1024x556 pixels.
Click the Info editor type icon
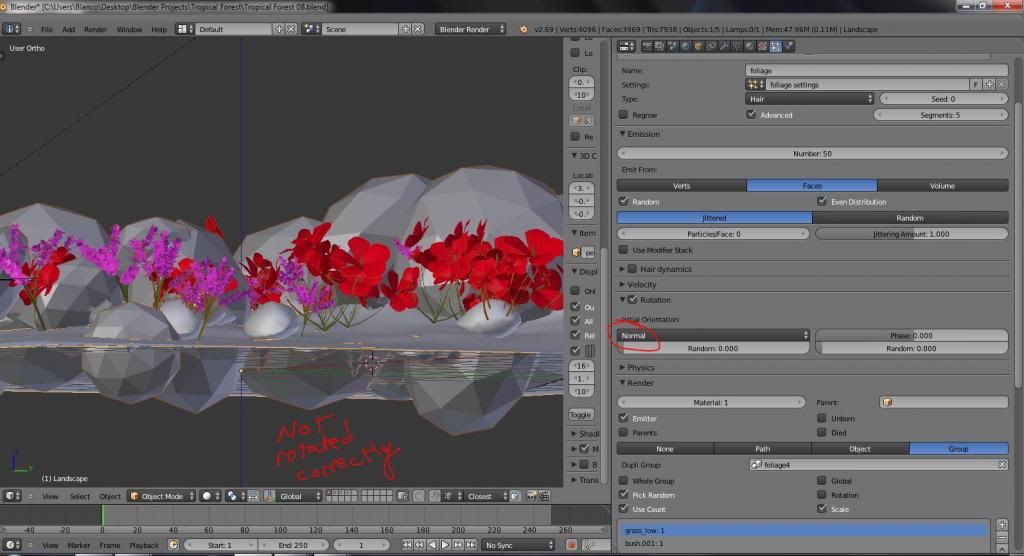point(12,29)
